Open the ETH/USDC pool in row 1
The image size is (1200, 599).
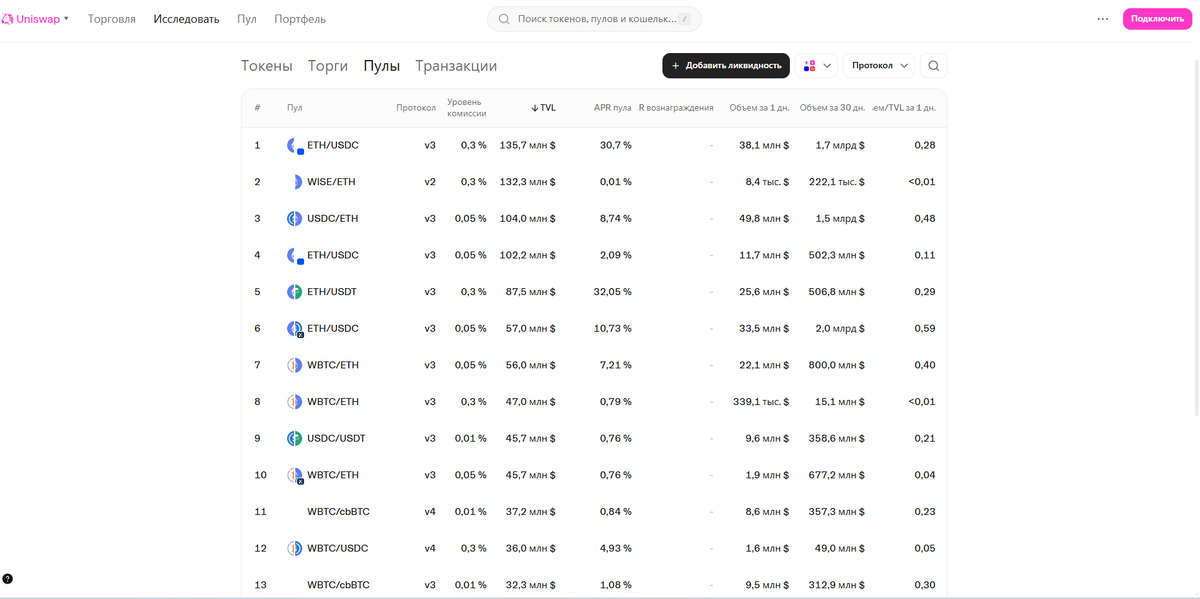(594, 145)
